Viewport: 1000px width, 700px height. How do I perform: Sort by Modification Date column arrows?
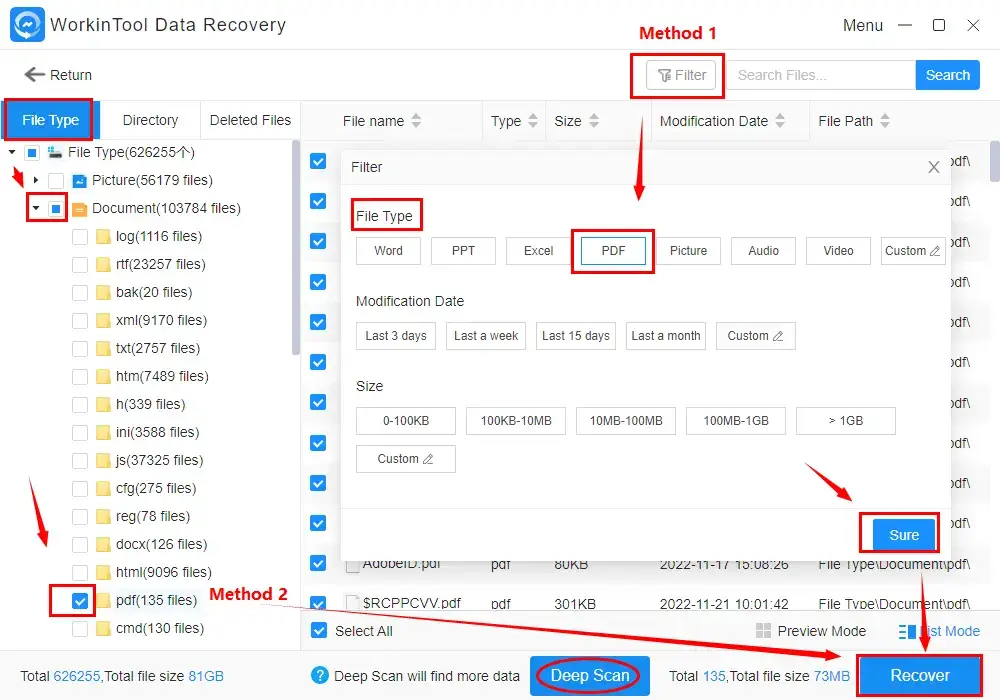coord(779,120)
